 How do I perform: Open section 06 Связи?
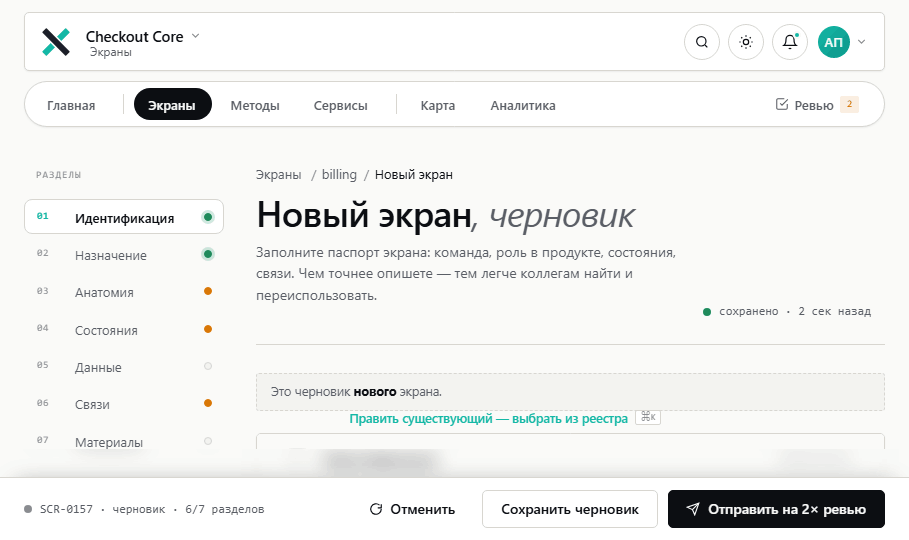(124, 404)
